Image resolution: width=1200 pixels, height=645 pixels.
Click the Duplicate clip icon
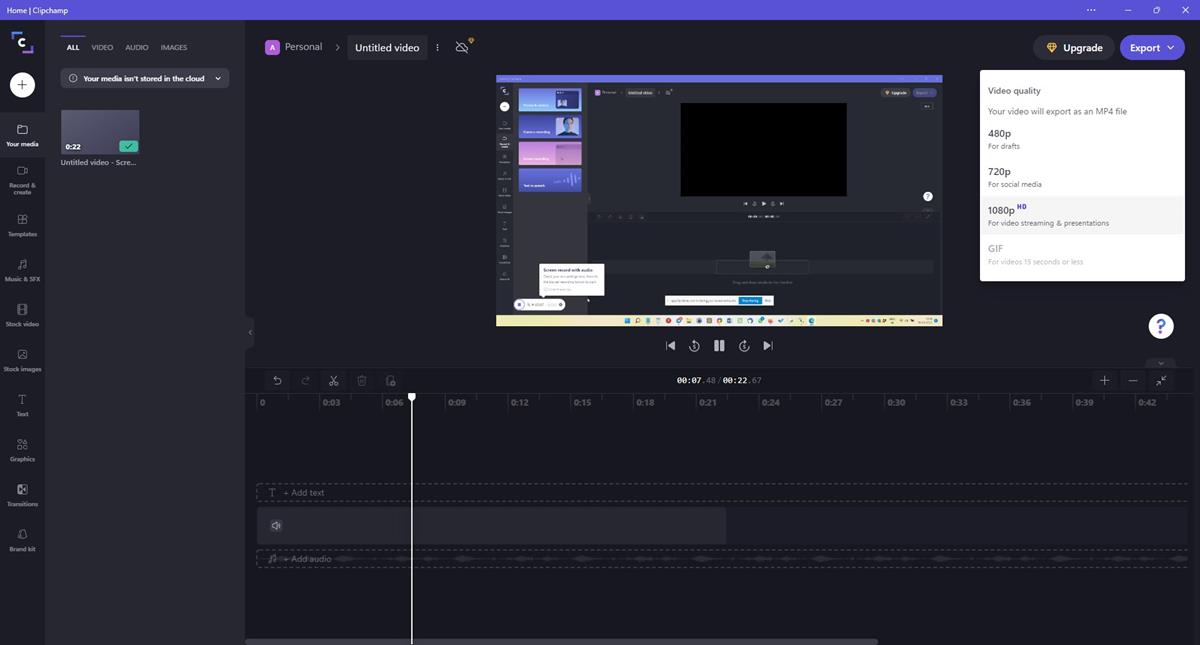click(390, 380)
